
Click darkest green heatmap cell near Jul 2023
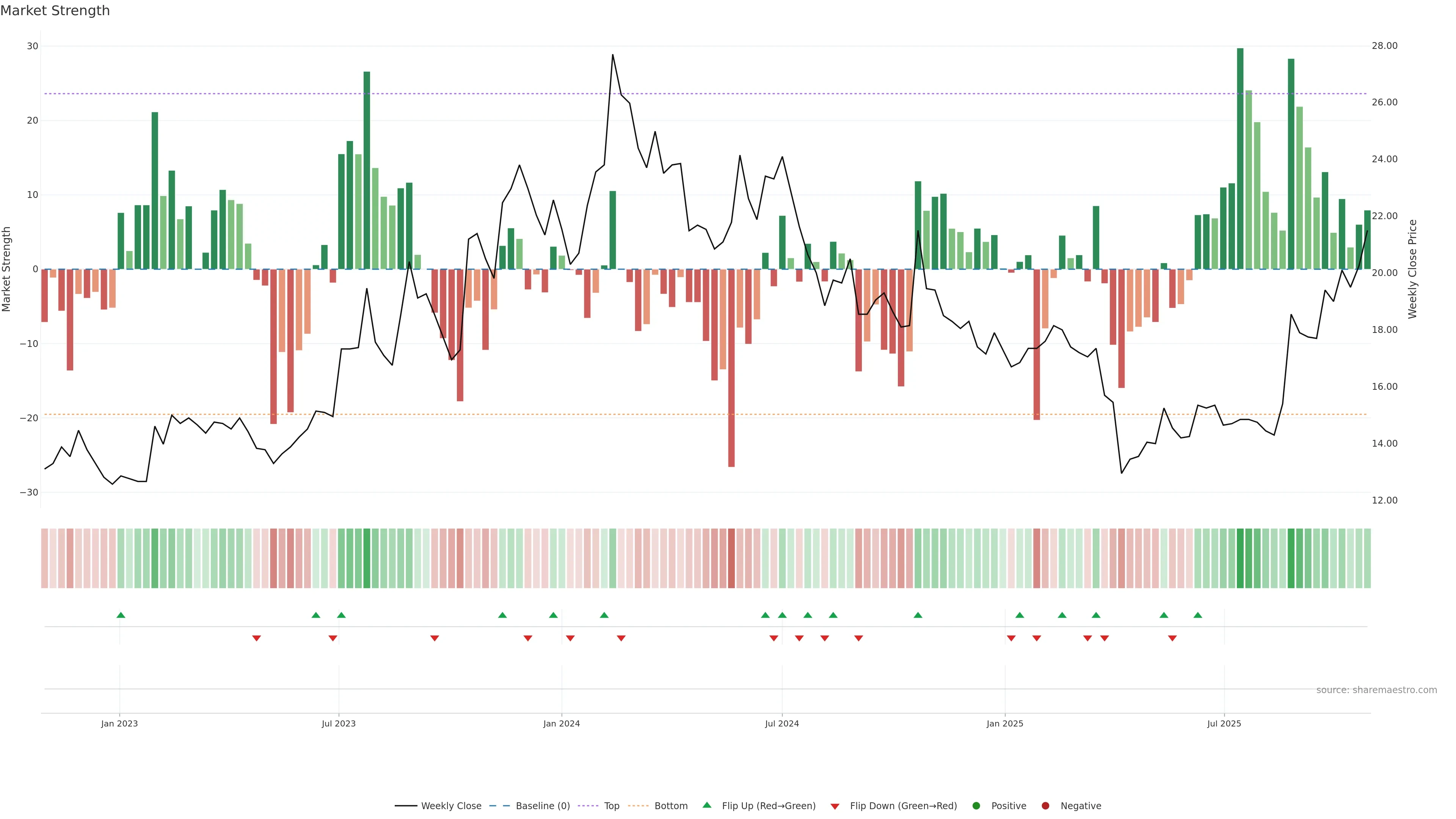367,559
